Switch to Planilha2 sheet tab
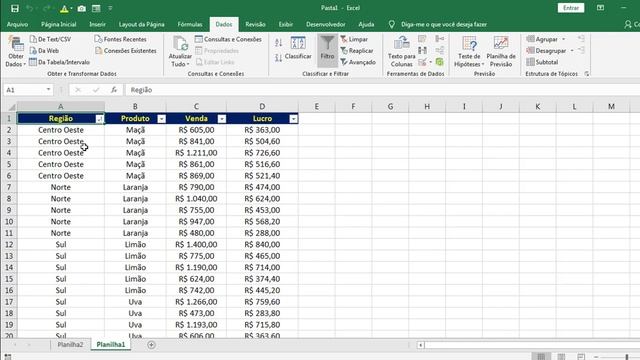The height and width of the screenshot is (360, 640). 70,344
